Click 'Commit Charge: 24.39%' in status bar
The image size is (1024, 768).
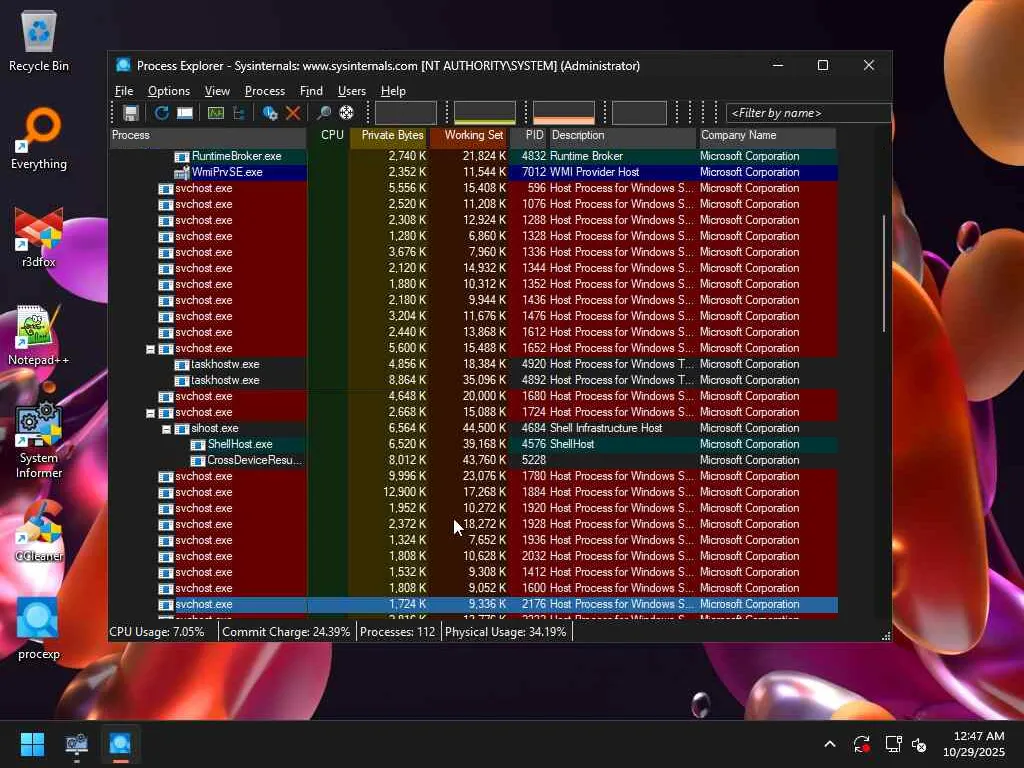(286, 632)
